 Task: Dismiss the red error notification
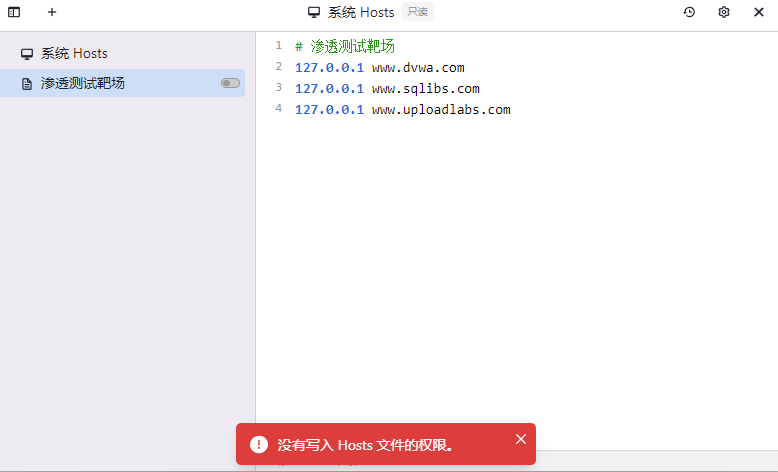[x=520, y=439]
